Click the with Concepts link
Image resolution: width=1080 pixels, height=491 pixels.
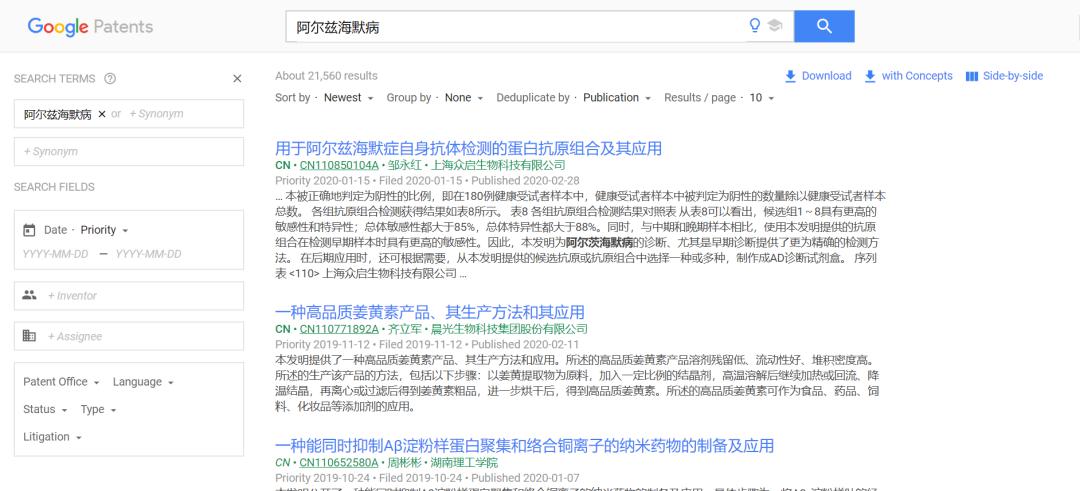coord(917,76)
